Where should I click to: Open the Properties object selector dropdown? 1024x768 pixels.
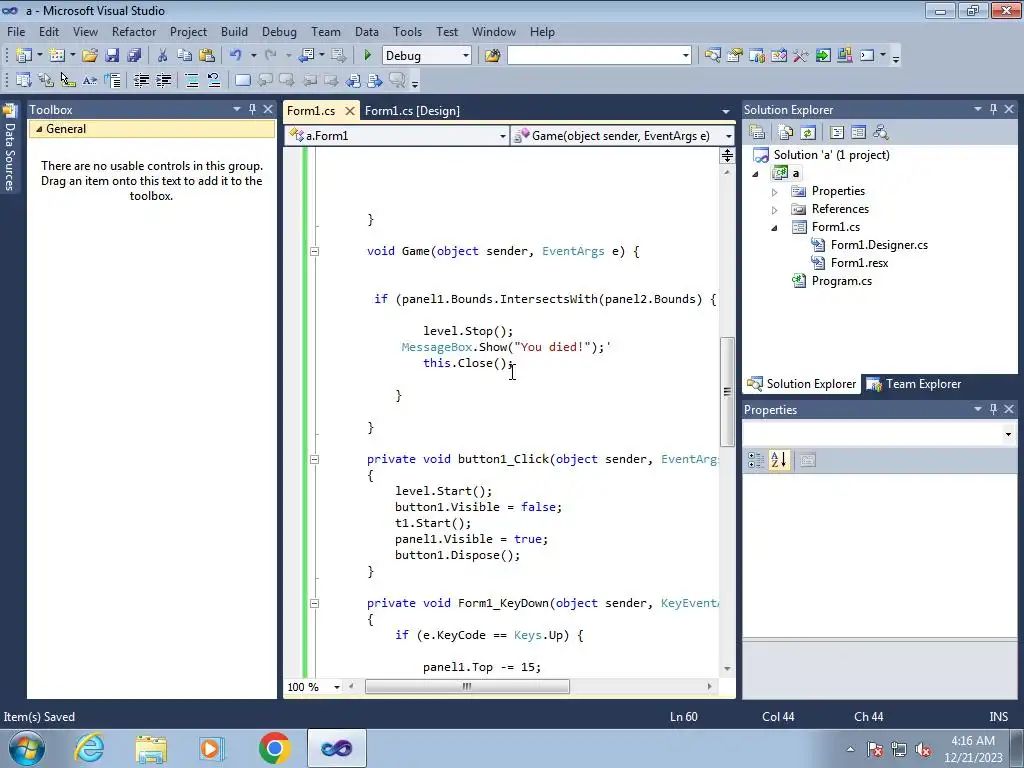point(1008,434)
